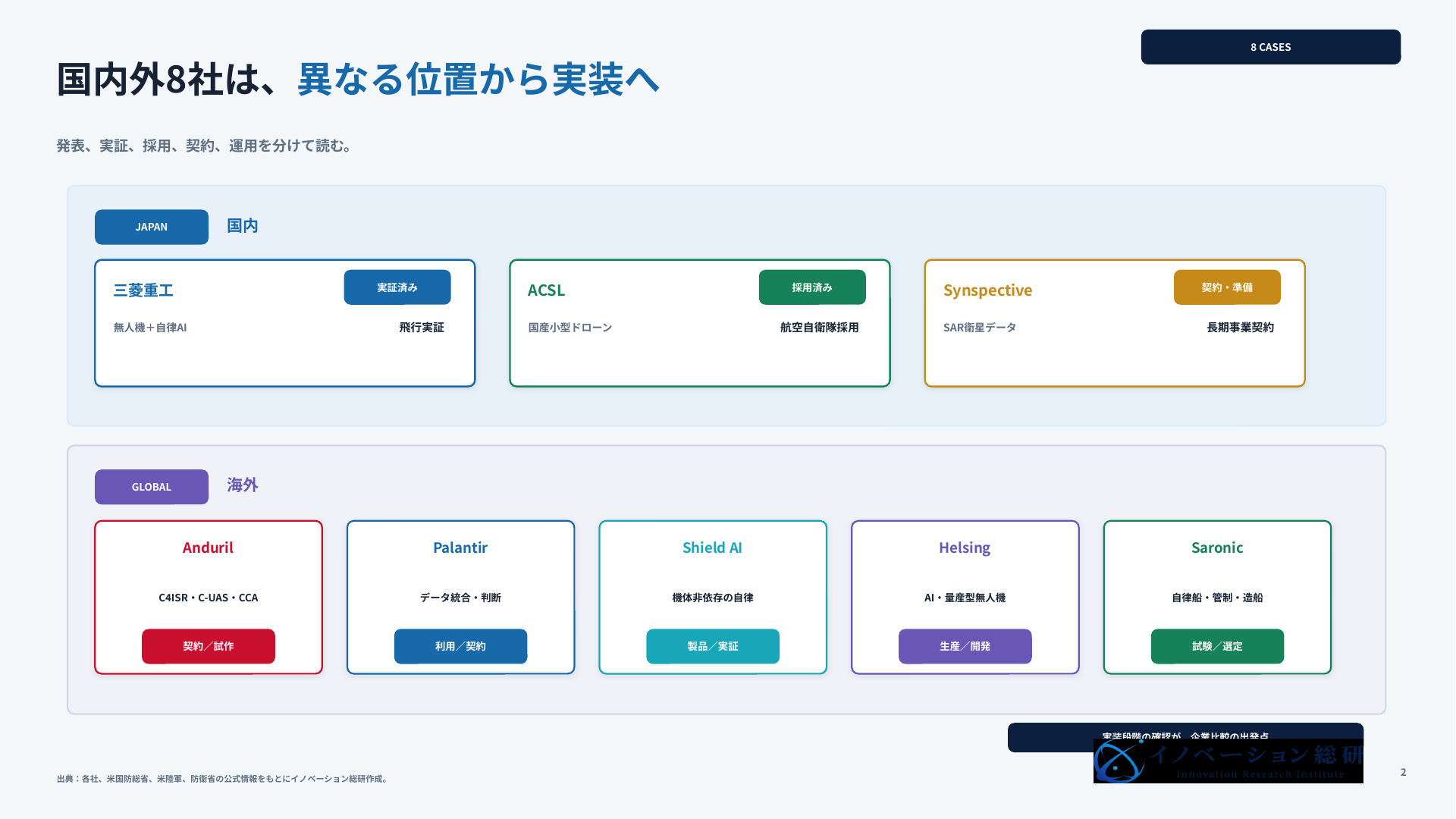Click the 自律船・管制・造船 text
The image size is (1456, 819).
tap(1217, 598)
